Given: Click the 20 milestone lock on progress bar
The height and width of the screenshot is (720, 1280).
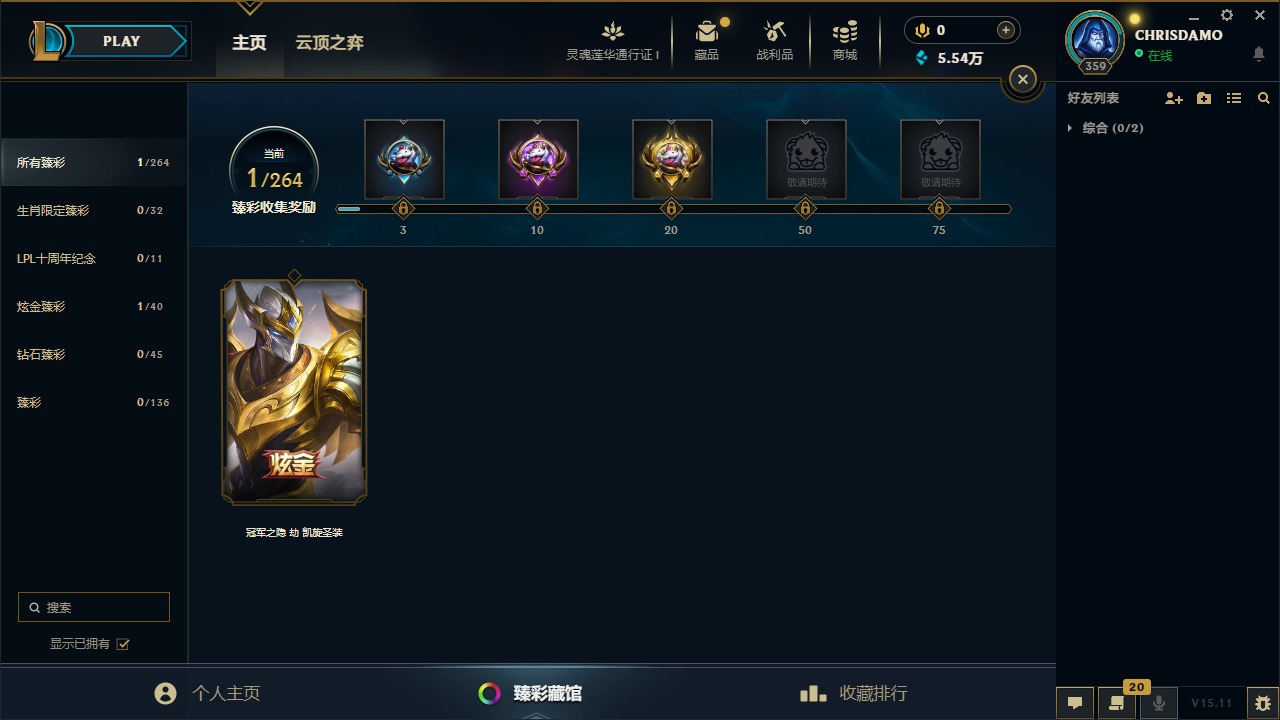Looking at the screenshot, I should pyautogui.click(x=671, y=209).
